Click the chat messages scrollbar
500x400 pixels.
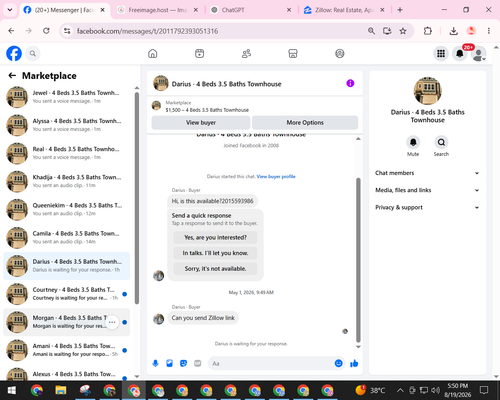(x=358, y=260)
